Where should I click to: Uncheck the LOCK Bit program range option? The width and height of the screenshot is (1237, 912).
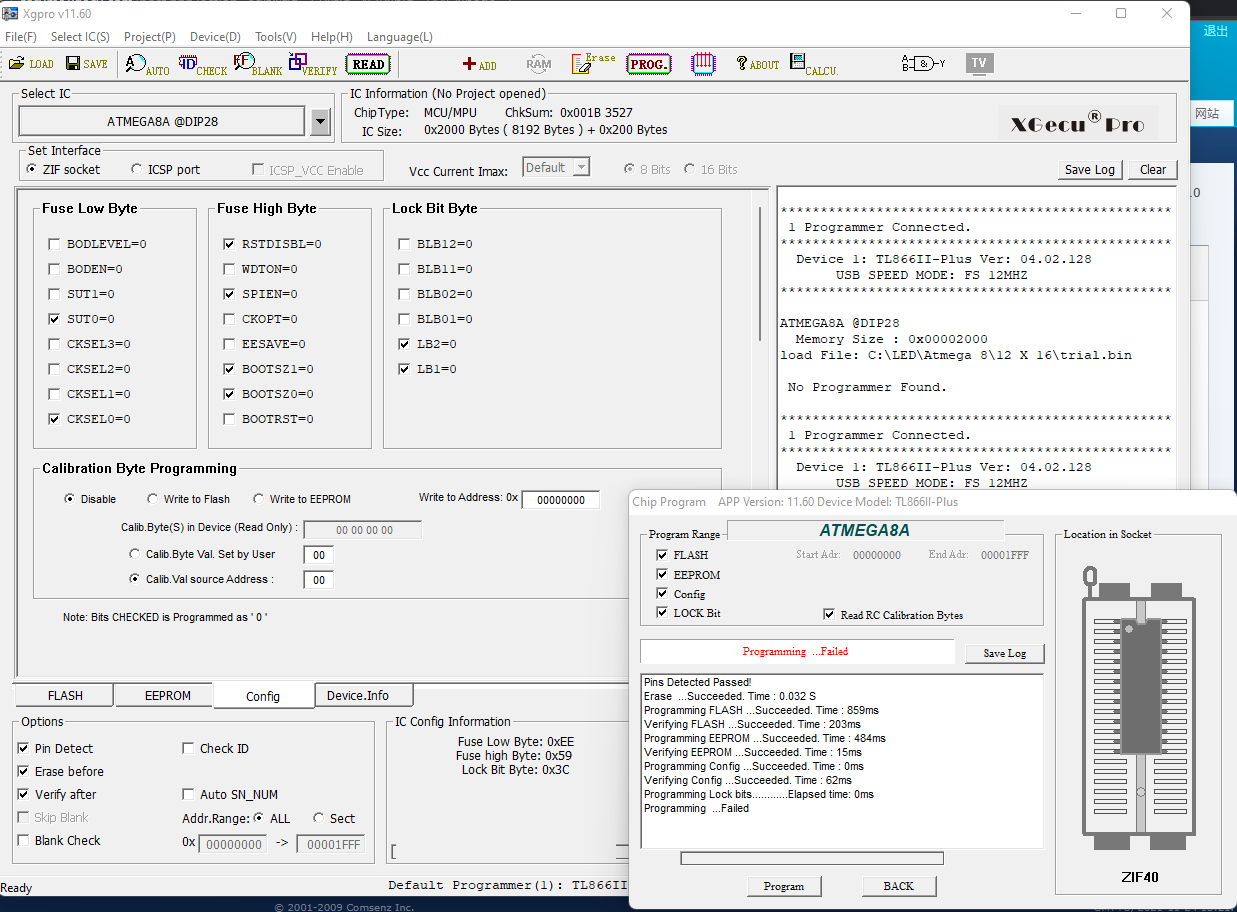click(662, 613)
